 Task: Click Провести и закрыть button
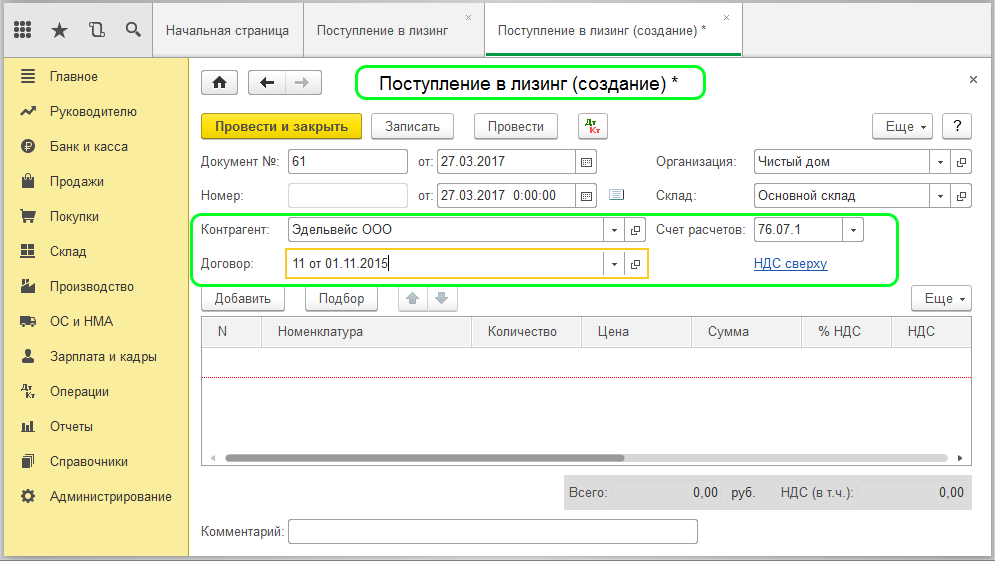[281, 126]
